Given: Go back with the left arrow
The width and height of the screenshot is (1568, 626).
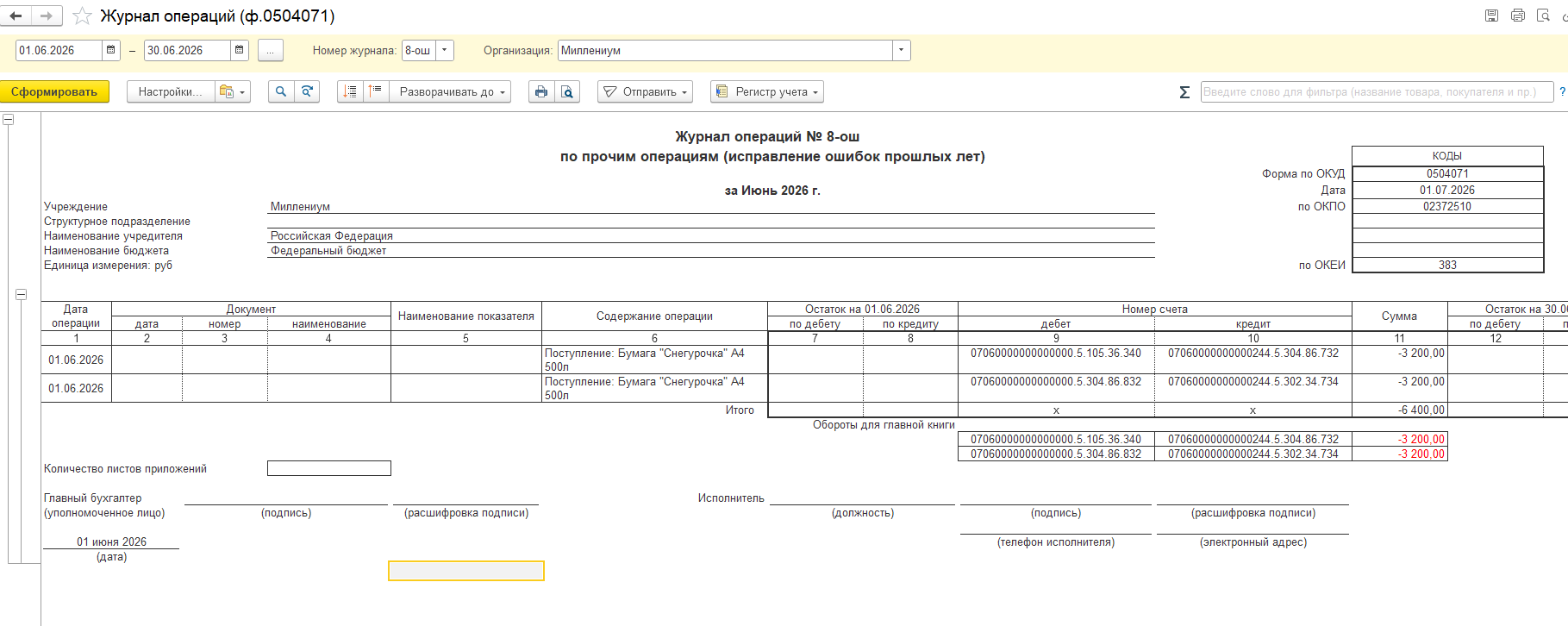Looking at the screenshot, I should (16, 16).
